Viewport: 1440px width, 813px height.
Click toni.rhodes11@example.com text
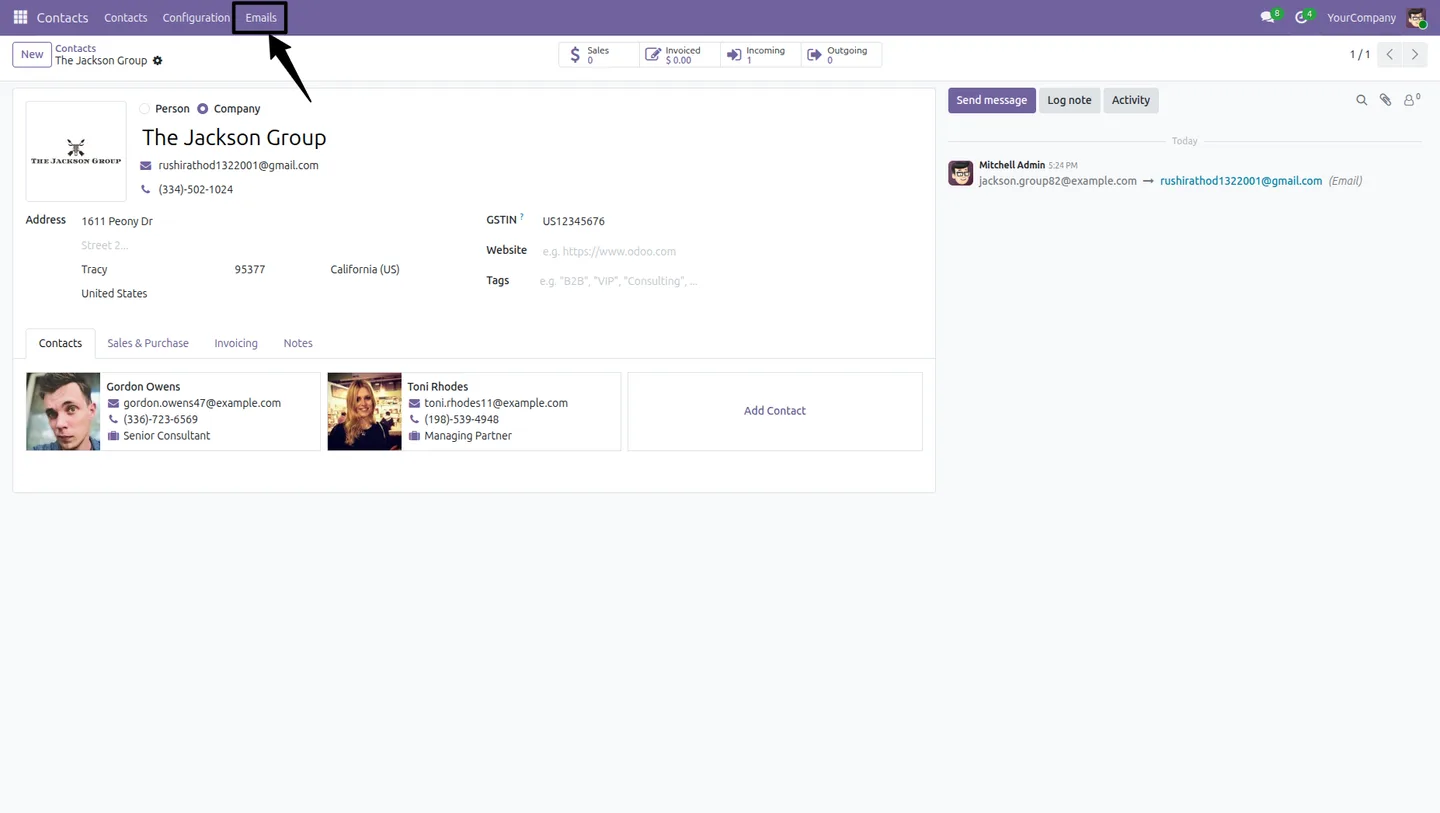coord(496,403)
